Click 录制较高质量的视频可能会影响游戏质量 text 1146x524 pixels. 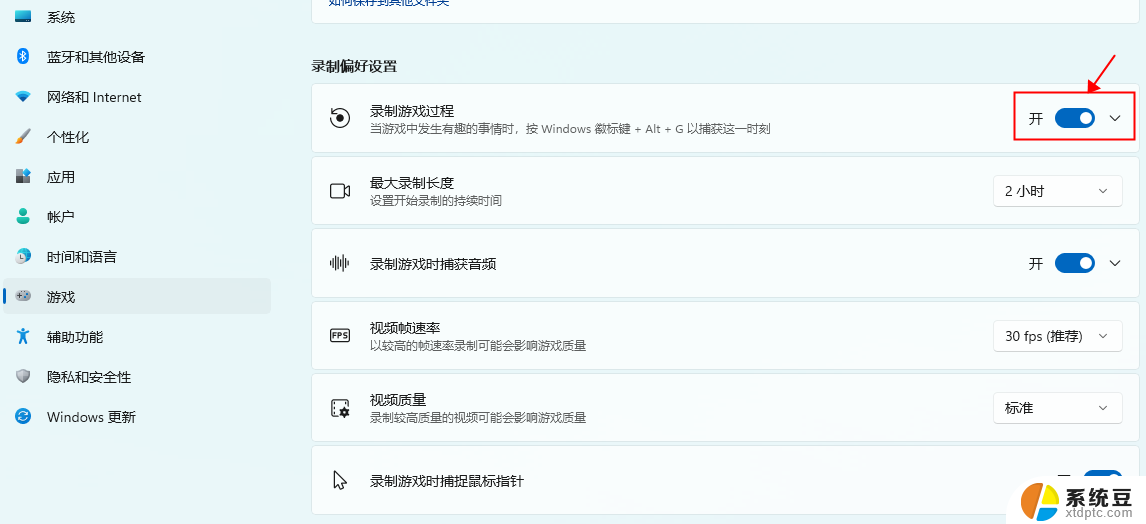(x=478, y=418)
